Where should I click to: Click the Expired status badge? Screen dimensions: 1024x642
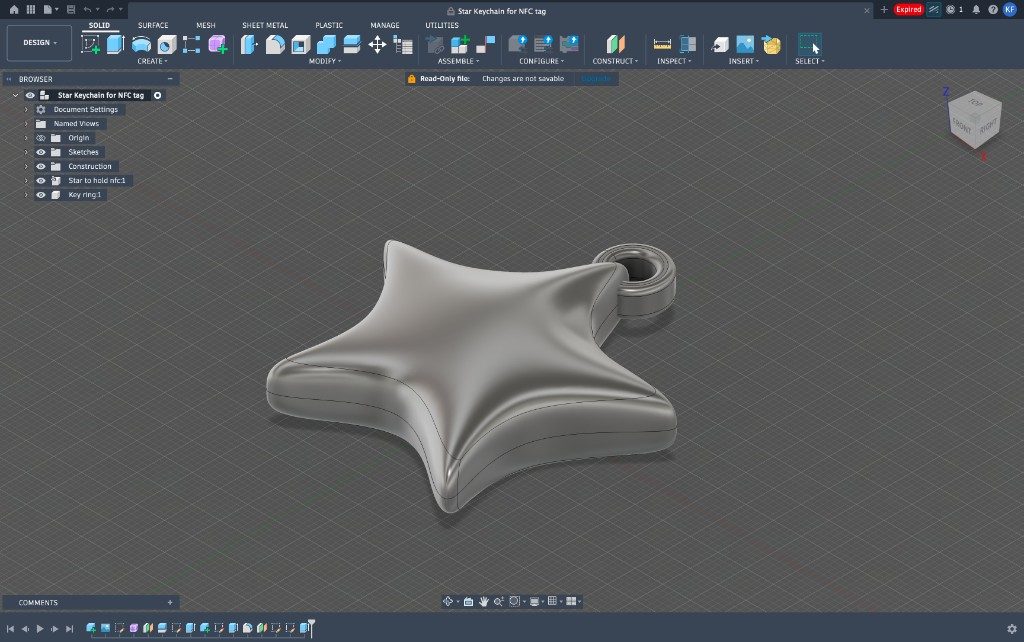tap(908, 10)
